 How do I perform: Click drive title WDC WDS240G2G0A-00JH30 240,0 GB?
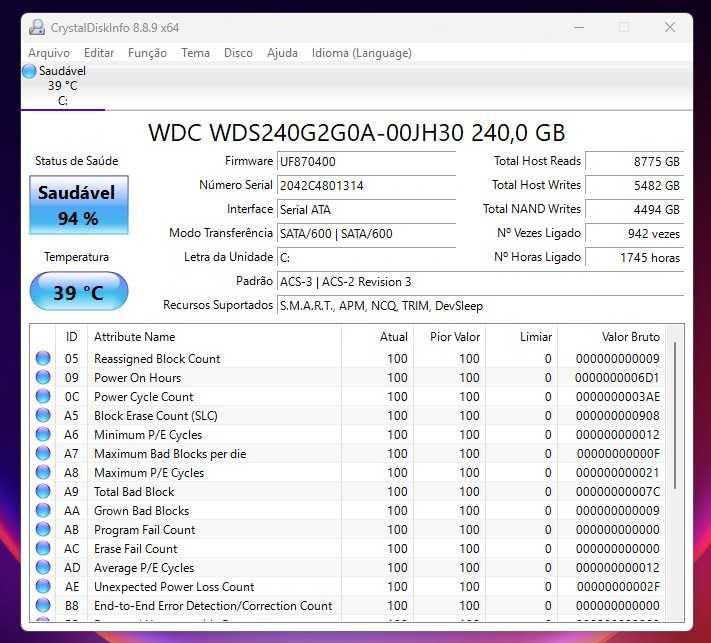pyautogui.click(x=357, y=133)
